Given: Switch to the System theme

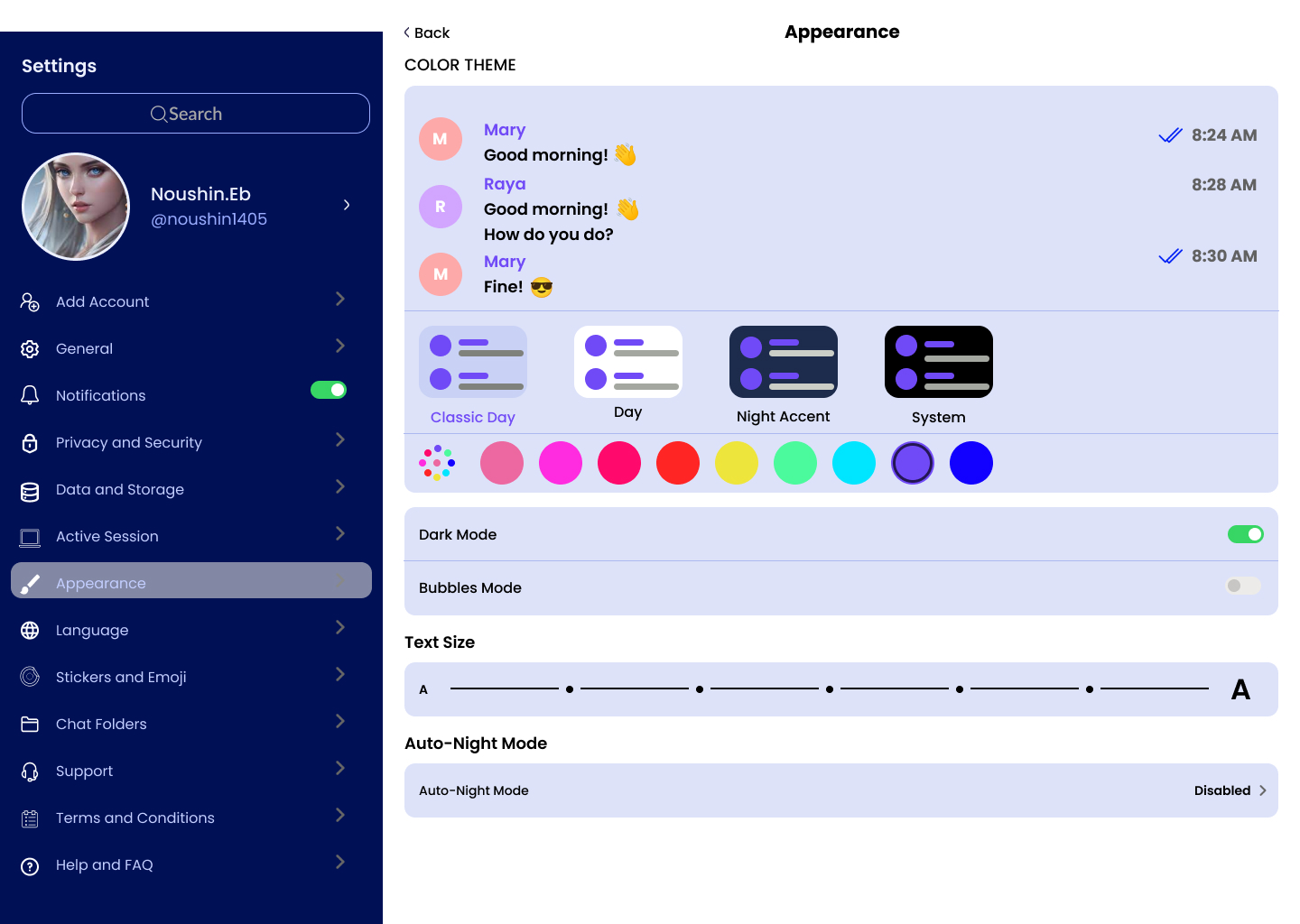Looking at the screenshot, I should pyautogui.click(x=938, y=361).
